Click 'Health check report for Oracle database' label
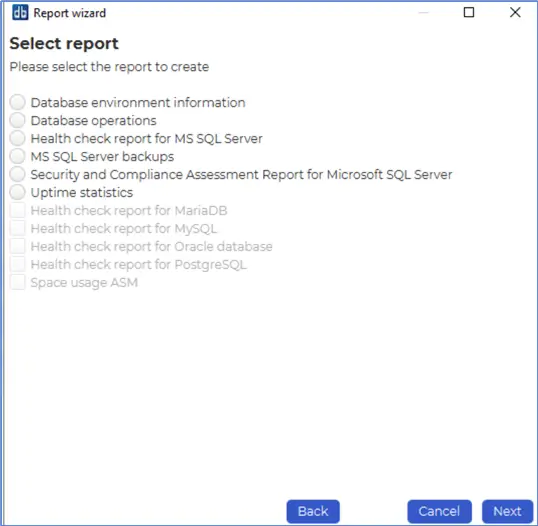 coord(152,247)
